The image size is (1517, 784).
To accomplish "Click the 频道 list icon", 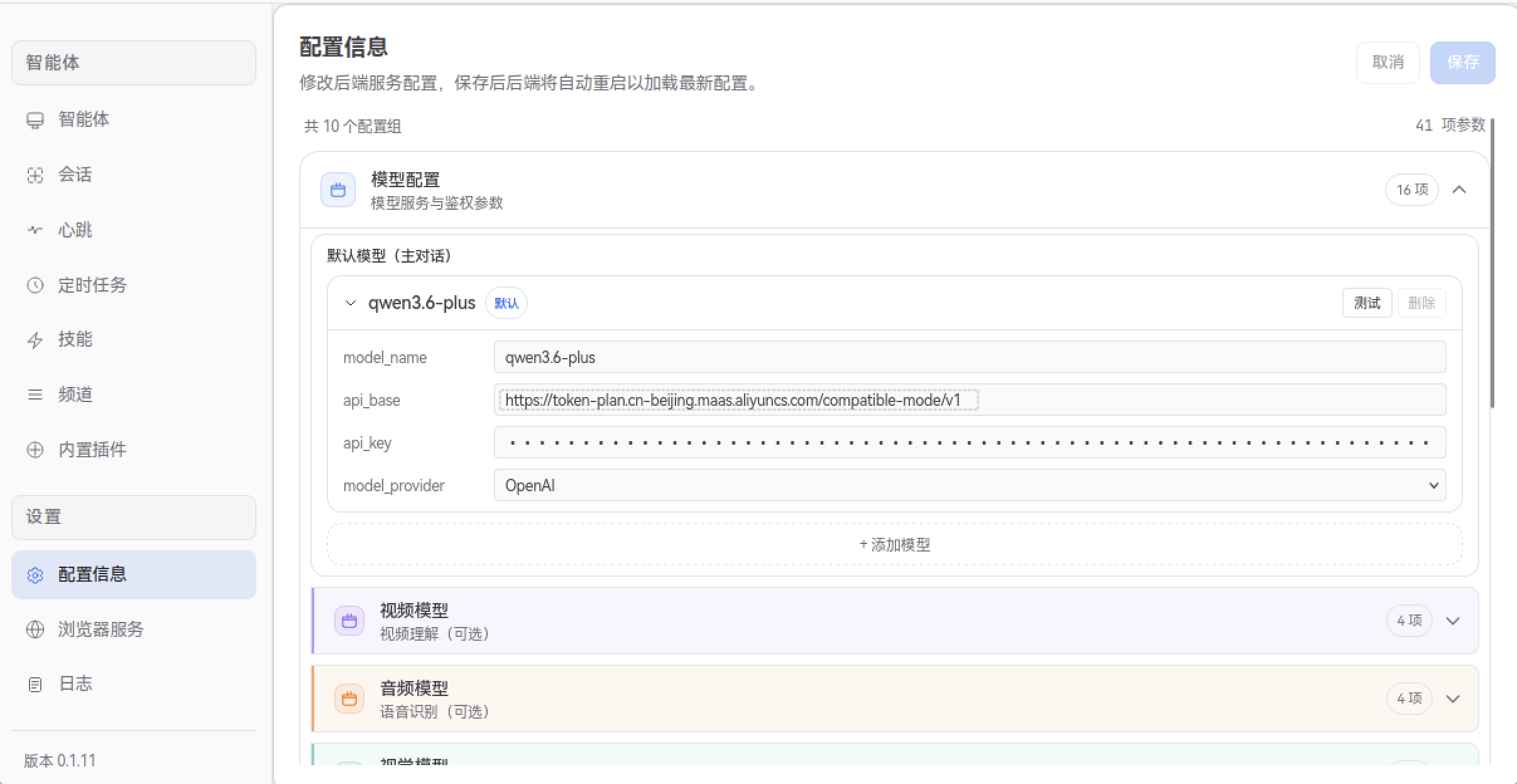I will [x=35, y=395].
